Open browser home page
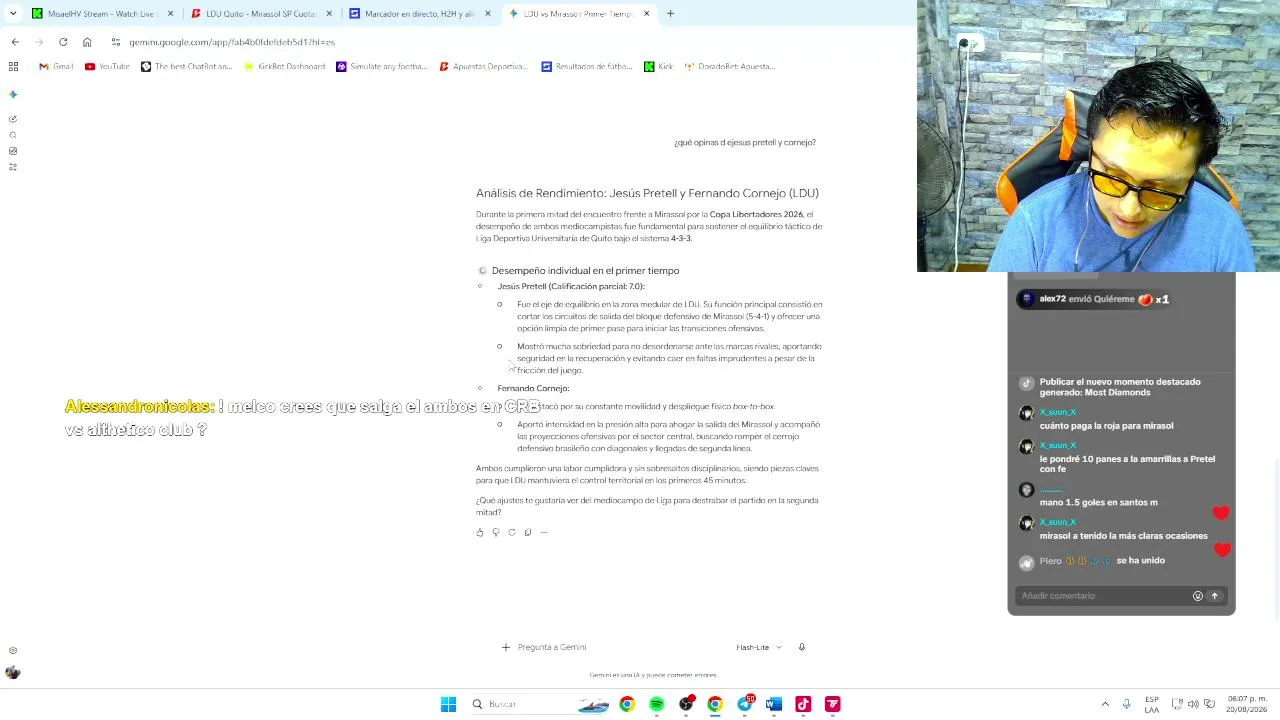 coord(87,42)
